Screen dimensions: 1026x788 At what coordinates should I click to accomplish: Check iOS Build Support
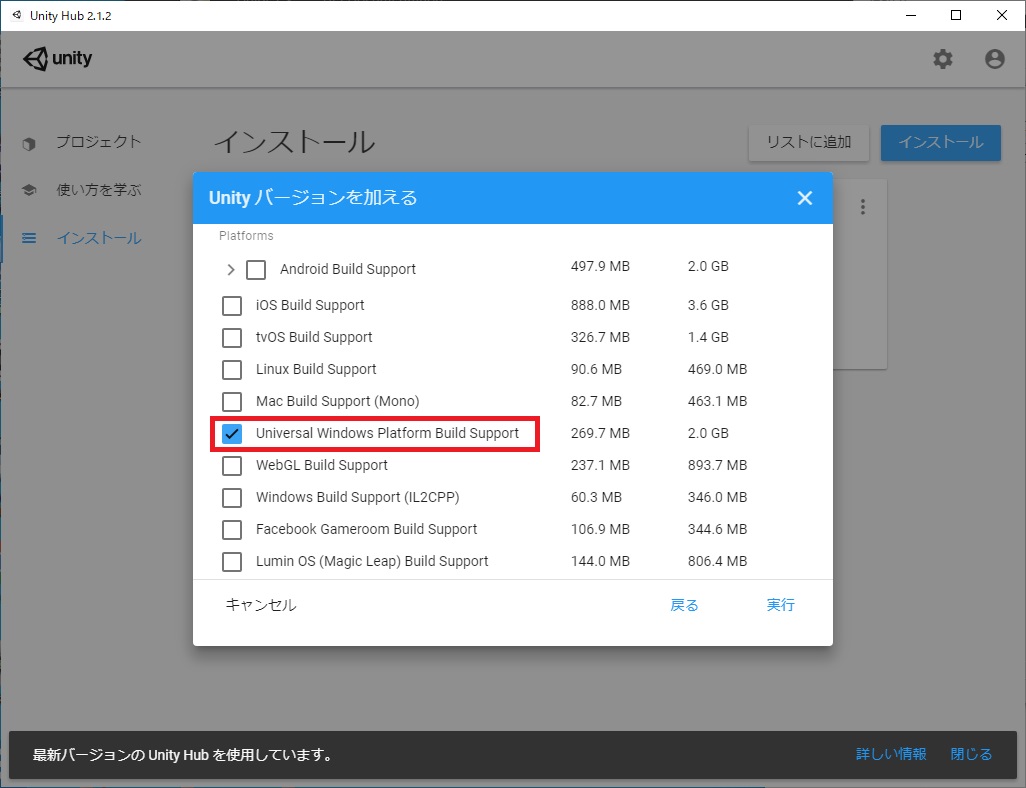coord(232,305)
